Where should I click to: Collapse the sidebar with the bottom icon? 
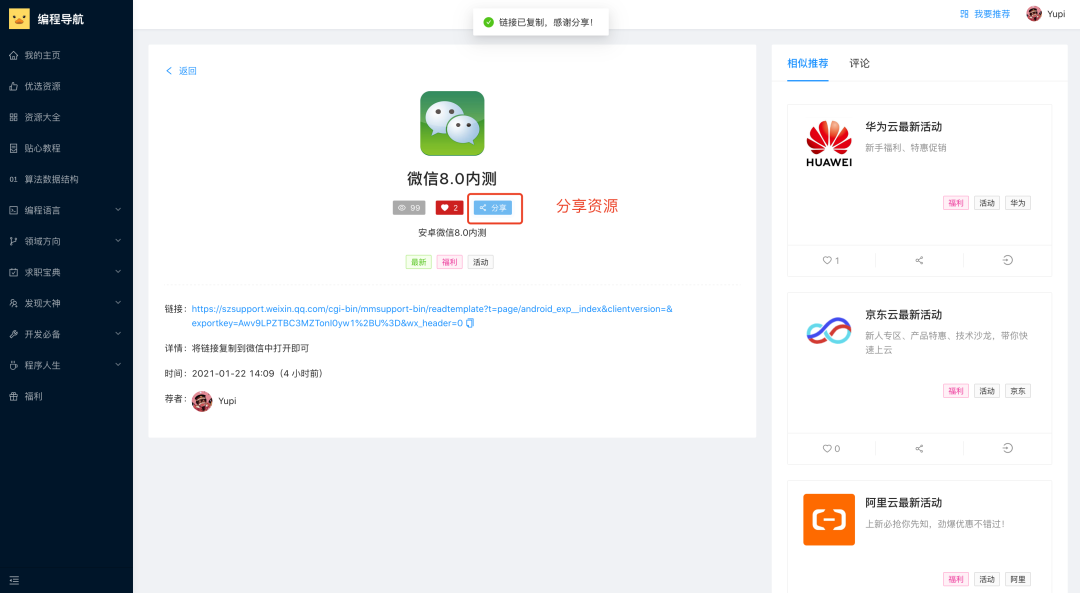click(x=14, y=579)
